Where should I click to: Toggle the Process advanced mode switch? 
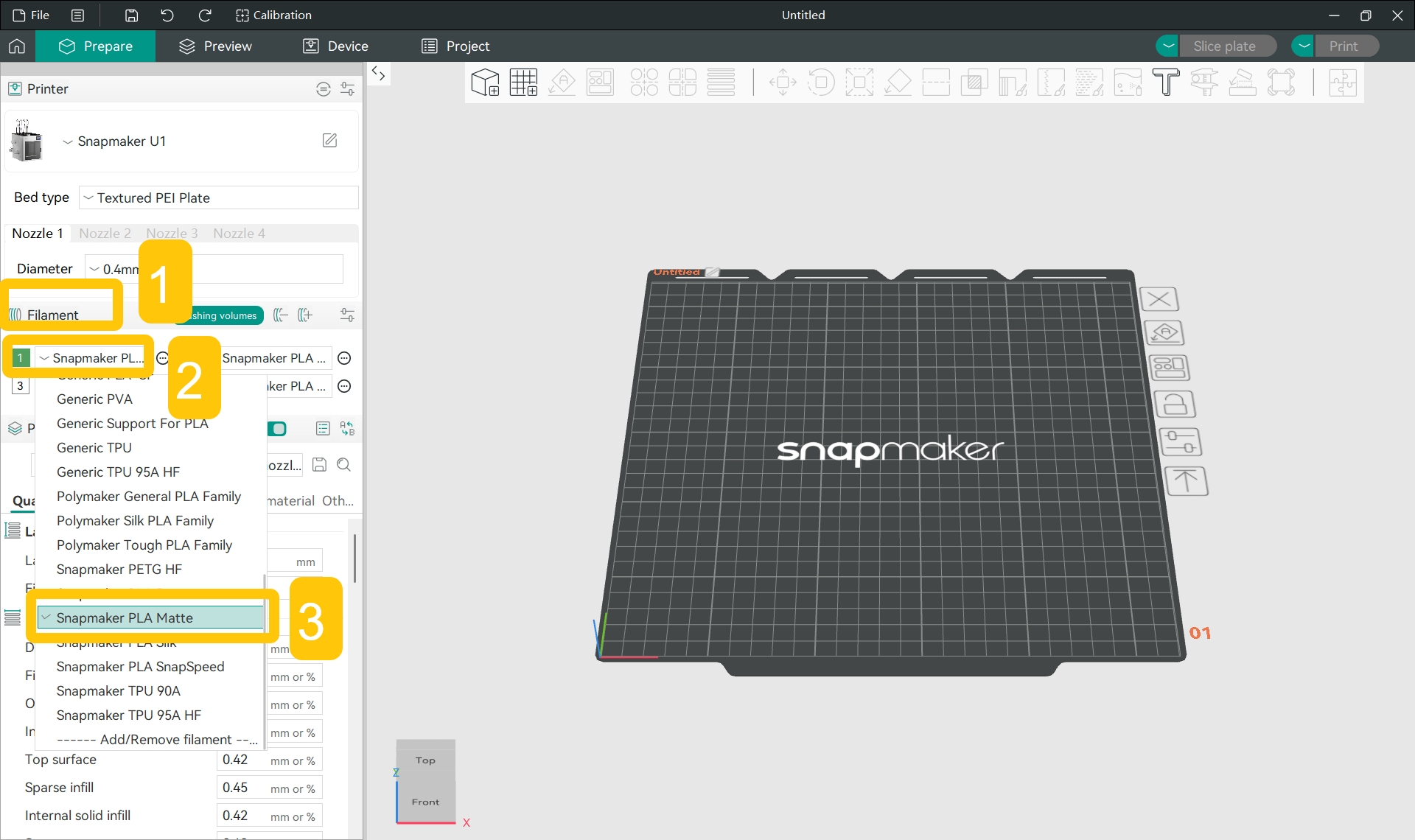point(277,429)
